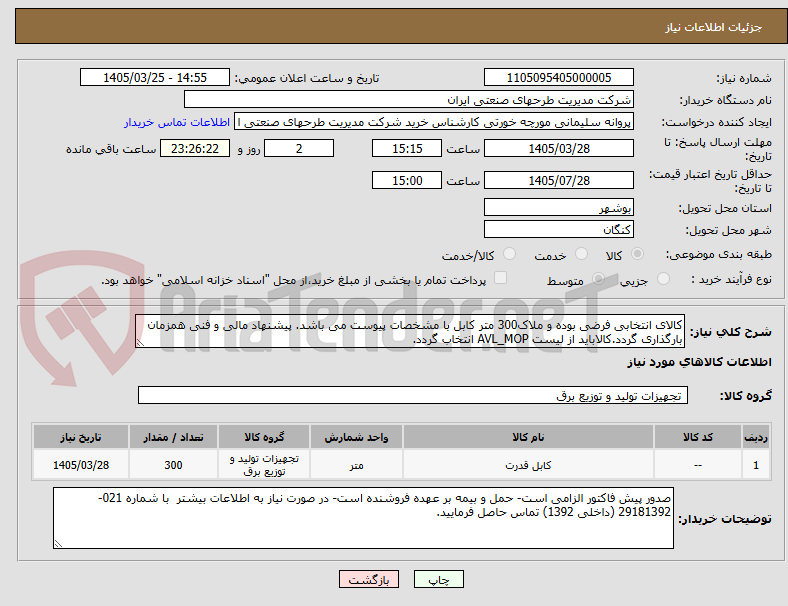Click the چاپ (print) button
This screenshot has width=788, height=606.
(438, 579)
